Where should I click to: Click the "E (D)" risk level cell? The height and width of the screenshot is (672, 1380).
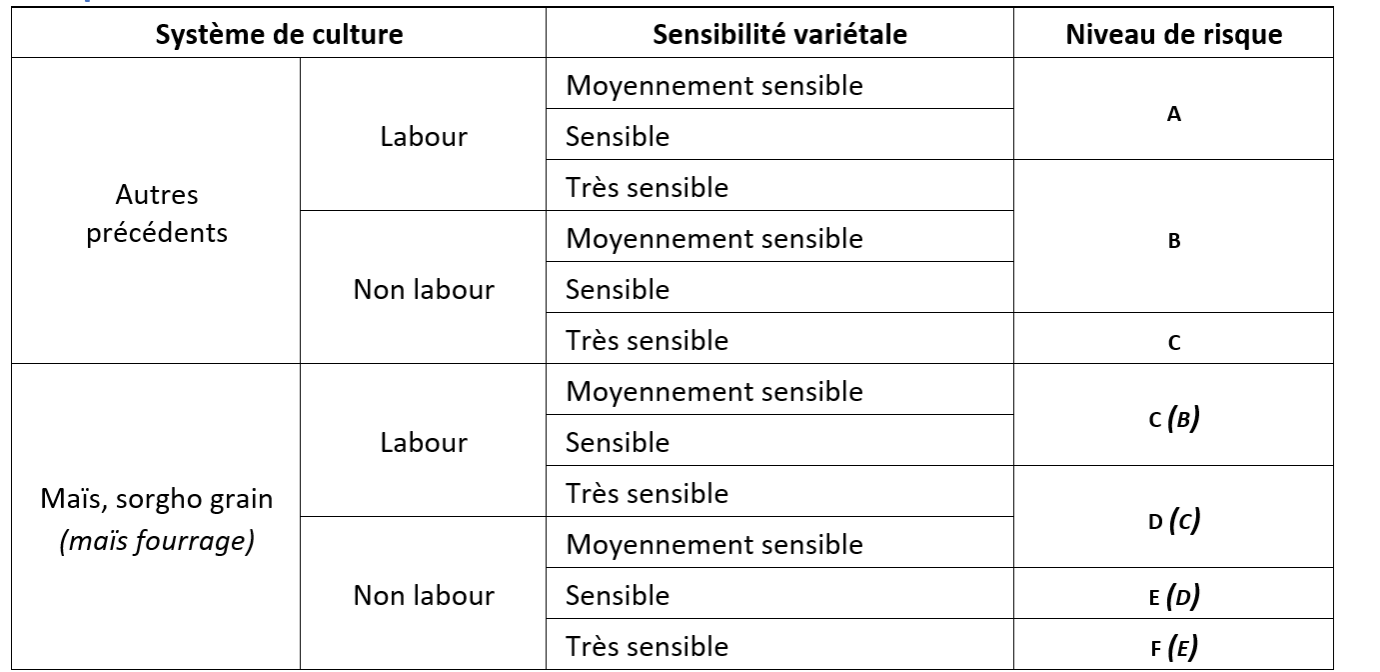tap(1174, 597)
